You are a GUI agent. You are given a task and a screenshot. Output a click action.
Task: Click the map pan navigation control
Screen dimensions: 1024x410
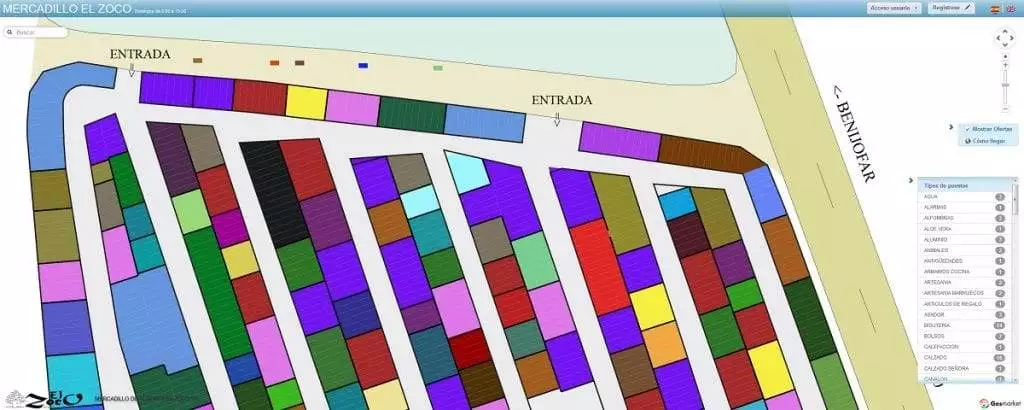1005,39
